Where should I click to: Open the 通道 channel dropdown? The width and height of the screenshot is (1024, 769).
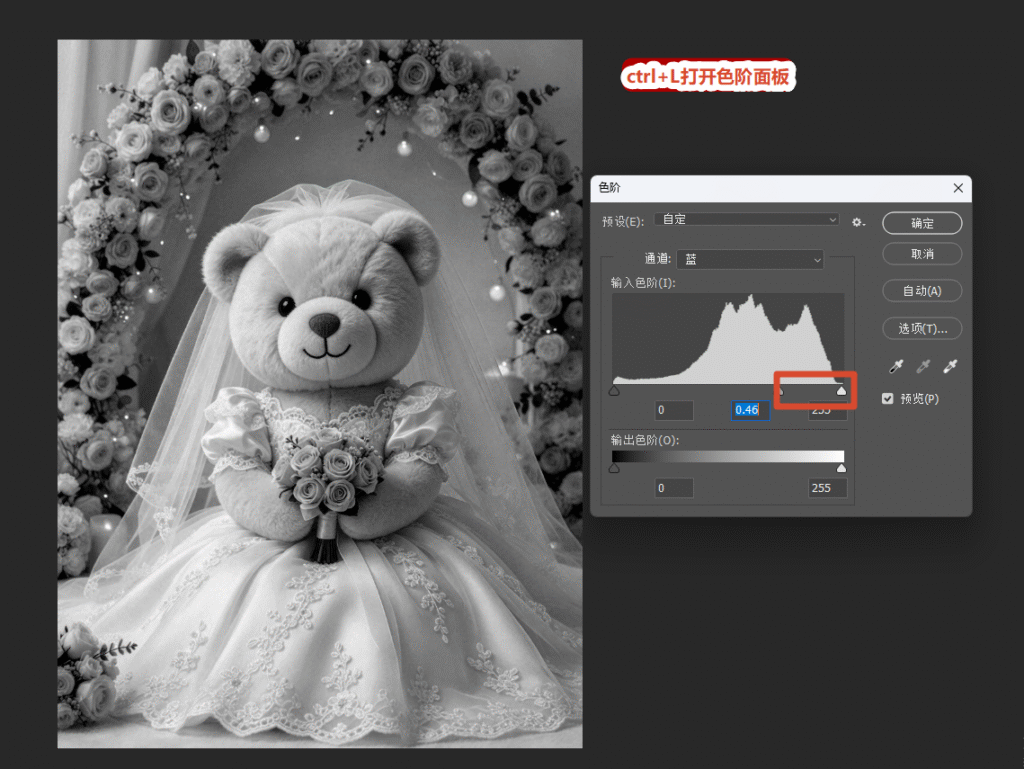(x=750, y=259)
